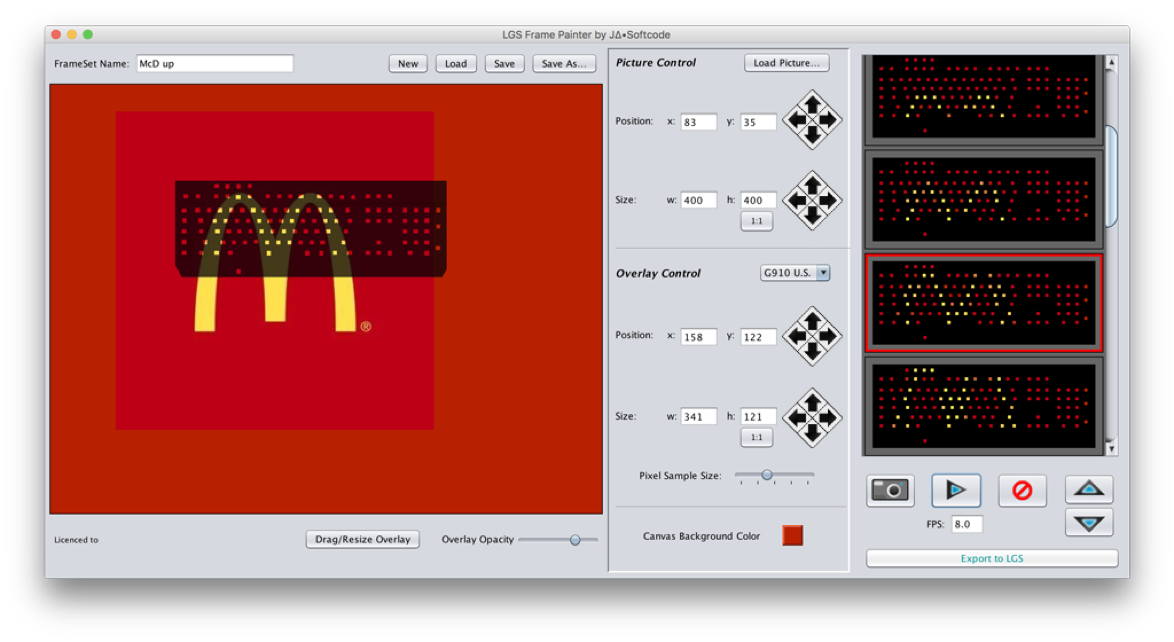1174x642 pixels.
Task: Edit picture size width field
Action: coord(699,200)
